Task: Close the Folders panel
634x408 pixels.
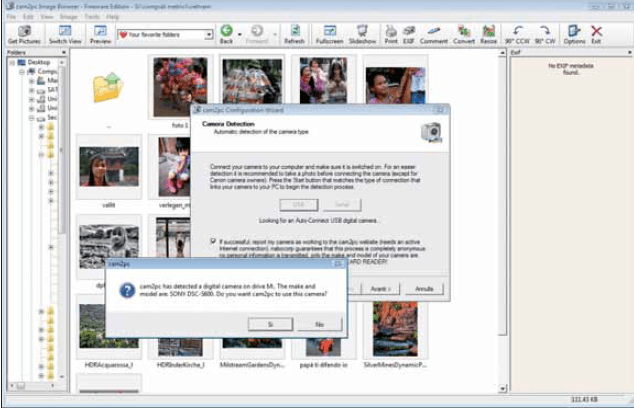Action: (64, 52)
